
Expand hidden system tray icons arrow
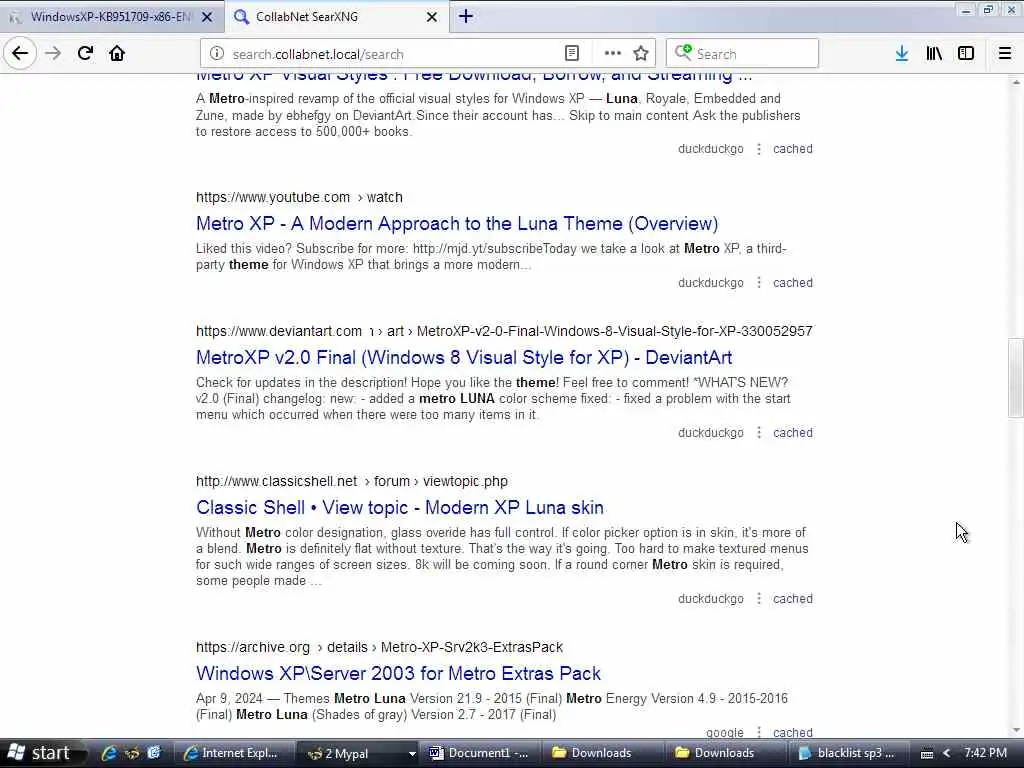point(946,753)
